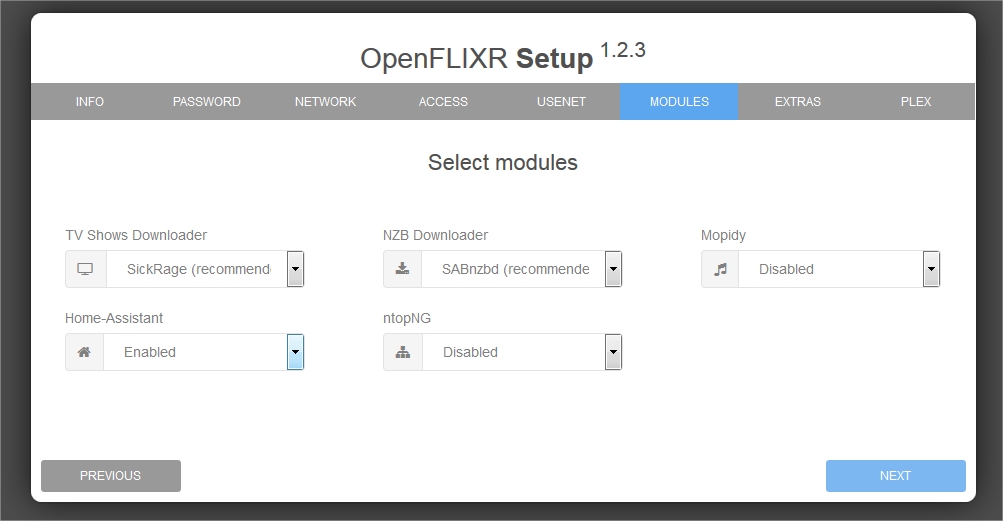Open the NZB Downloader dropdown arrow

point(613,269)
